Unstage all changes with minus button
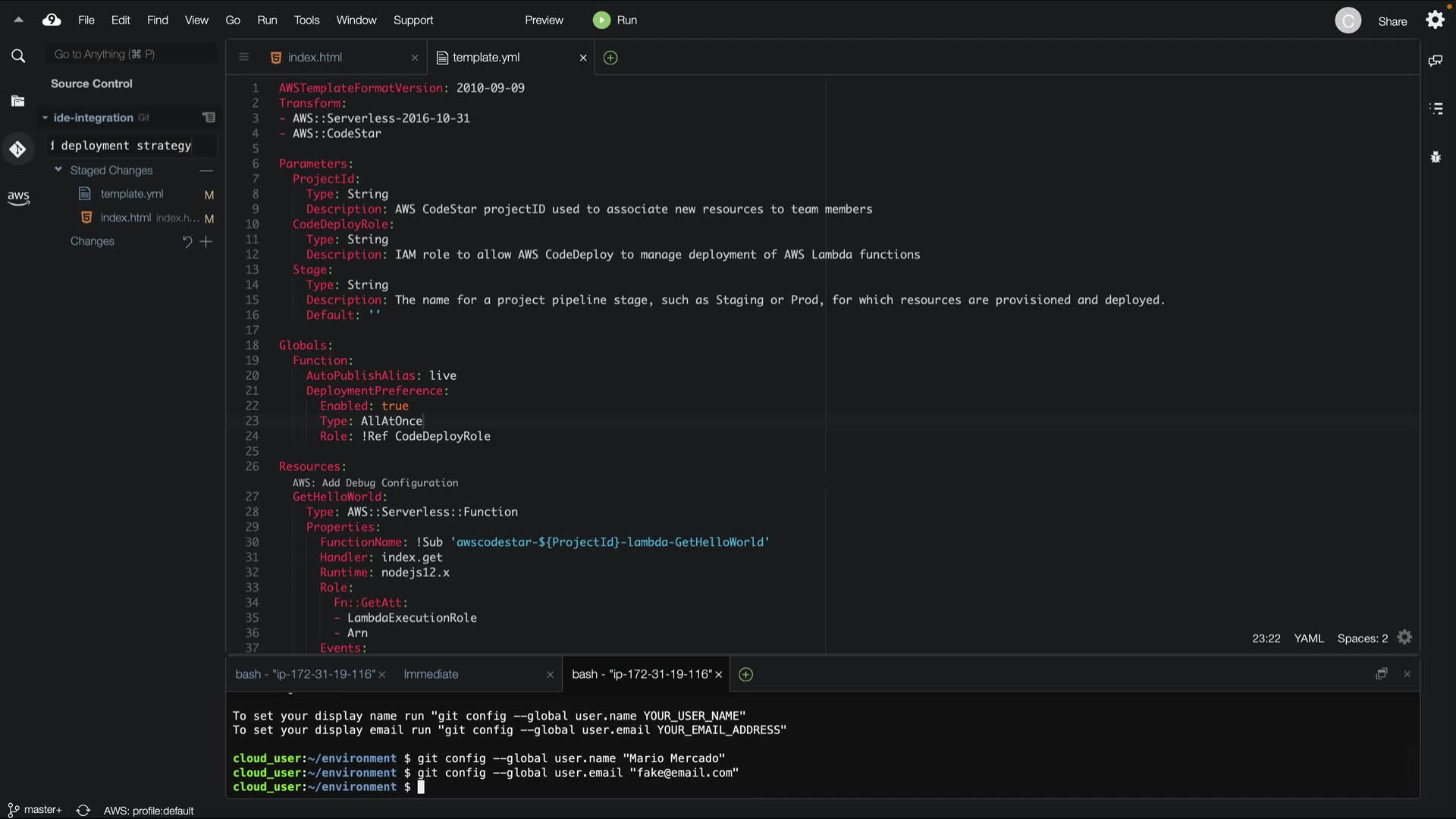This screenshot has height=819, width=1456. point(206,171)
